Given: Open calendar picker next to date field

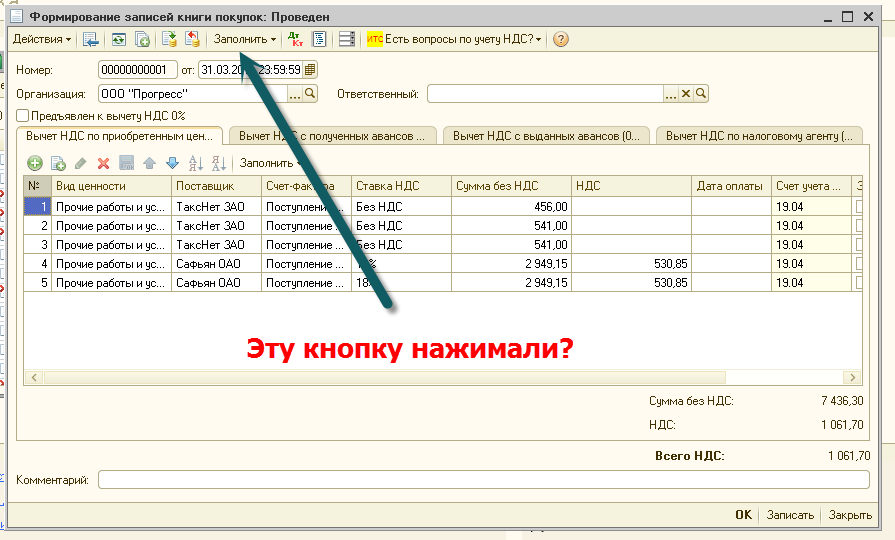Looking at the screenshot, I should [310, 69].
